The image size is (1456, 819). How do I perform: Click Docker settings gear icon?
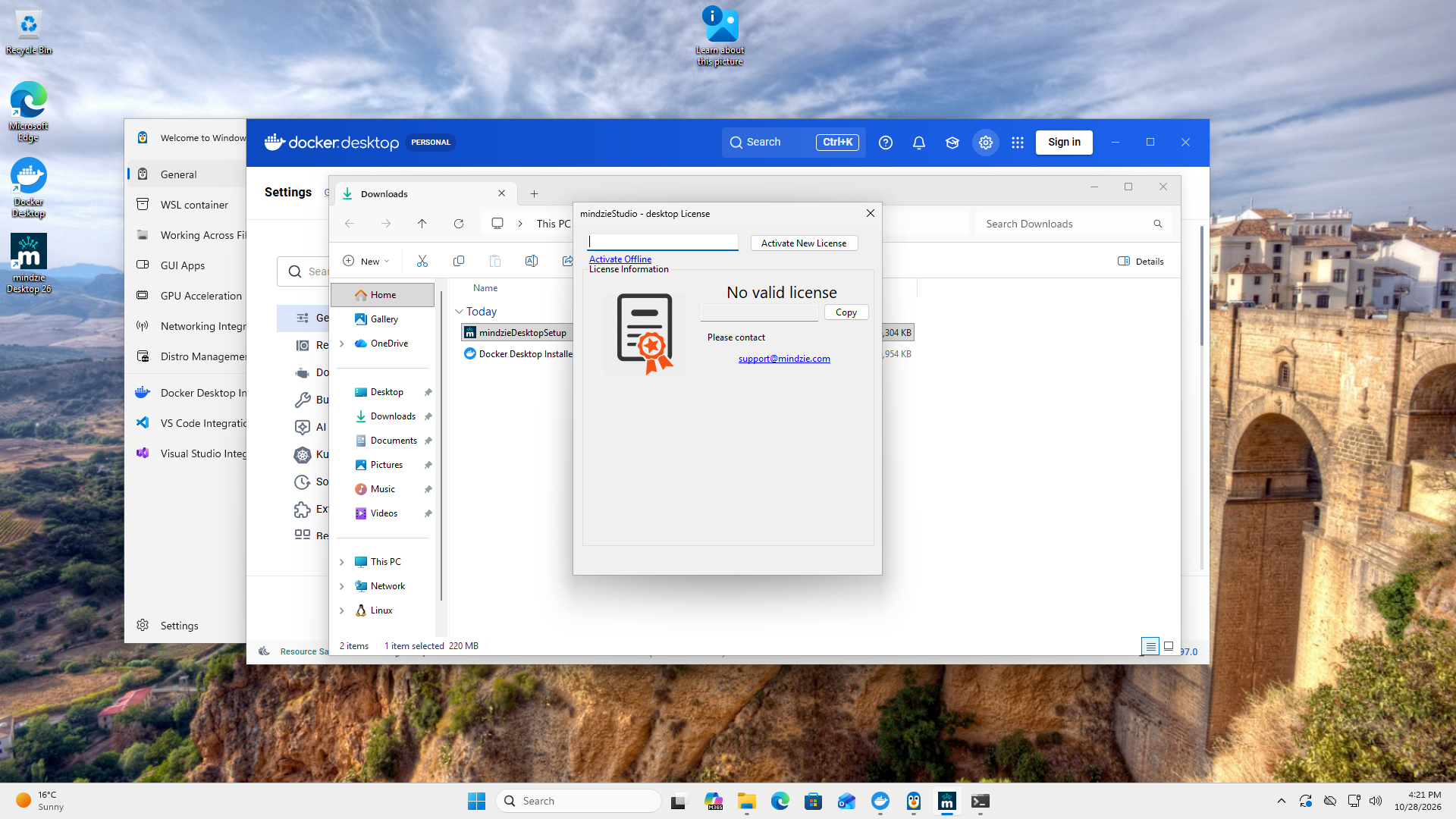tap(985, 143)
